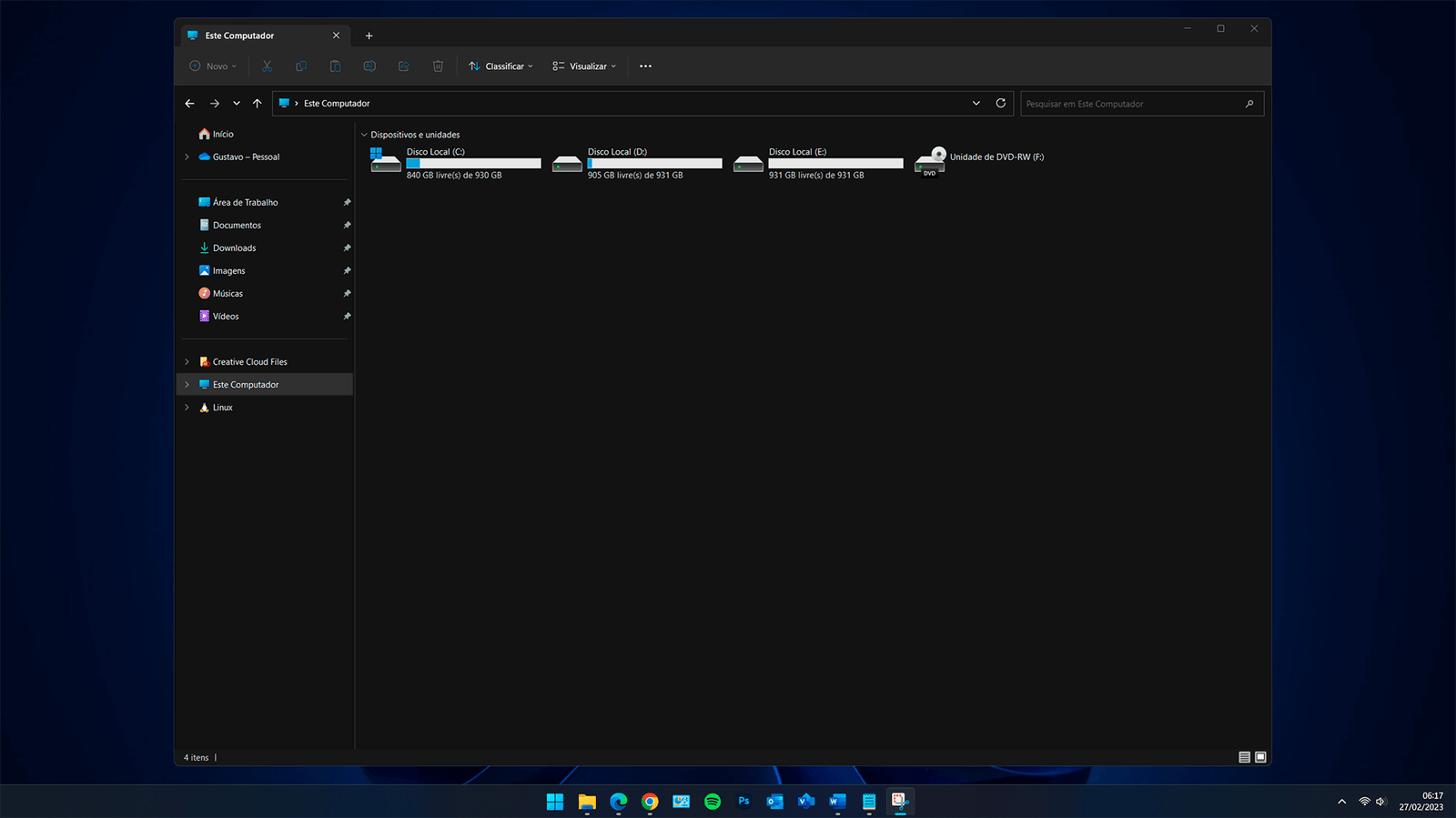Click the Delete trash icon in toolbar

tap(438, 66)
